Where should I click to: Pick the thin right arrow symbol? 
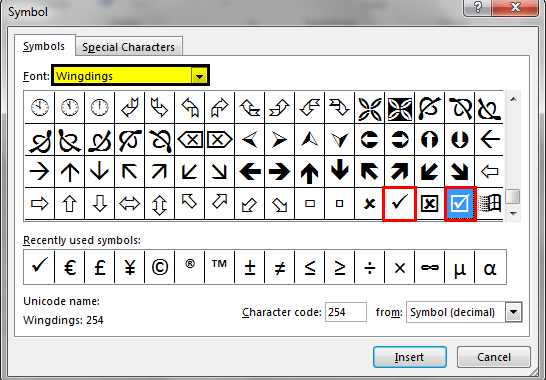(39, 172)
